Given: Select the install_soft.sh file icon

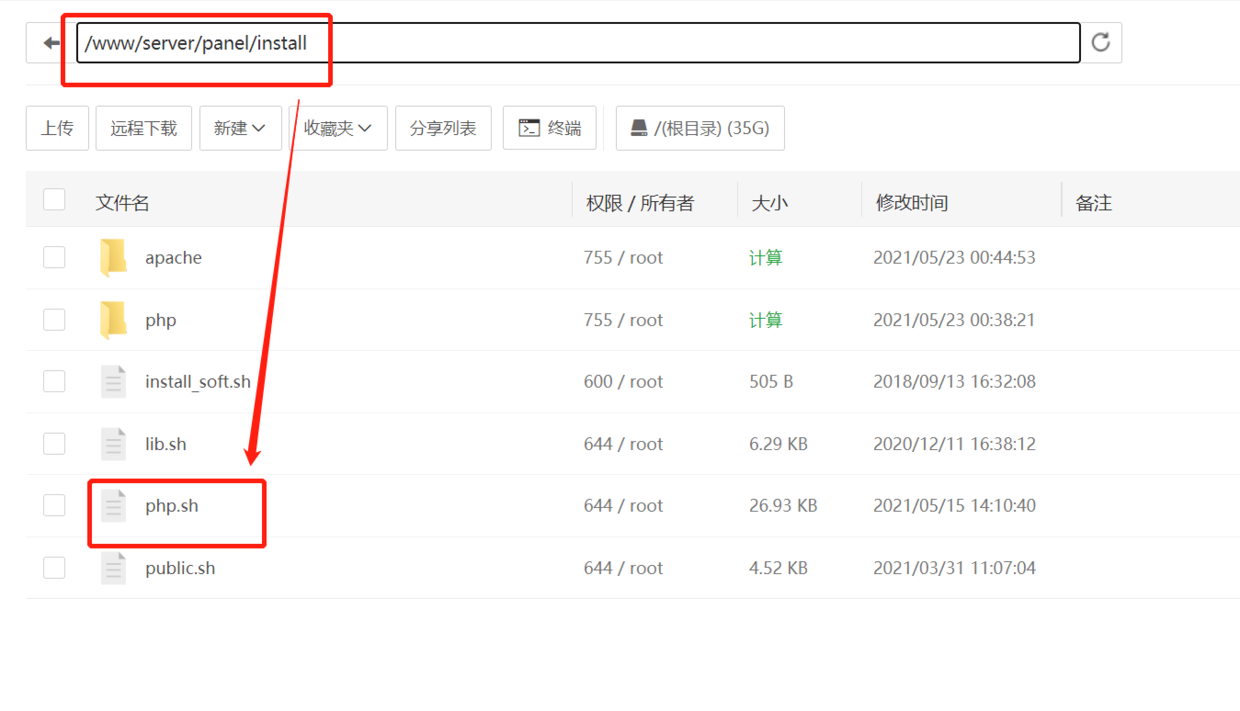Looking at the screenshot, I should point(113,381).
